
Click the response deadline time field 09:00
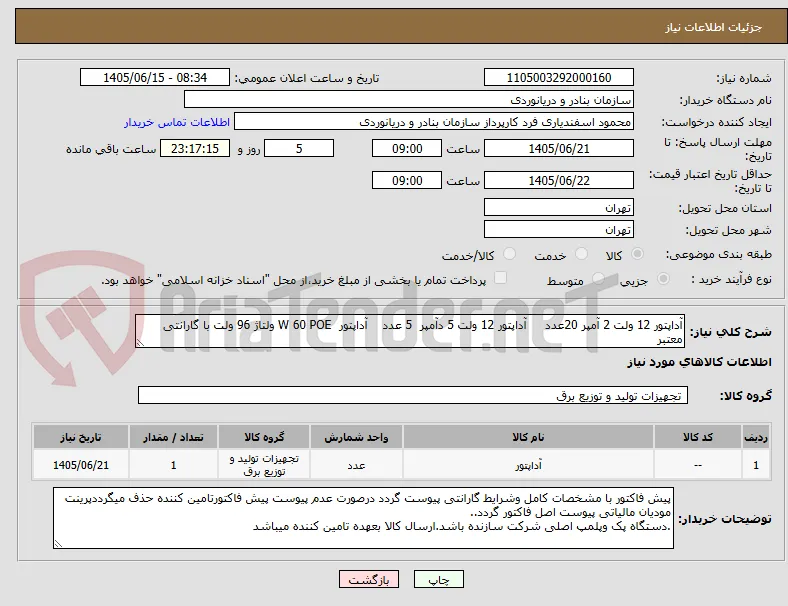click(407, 148)
